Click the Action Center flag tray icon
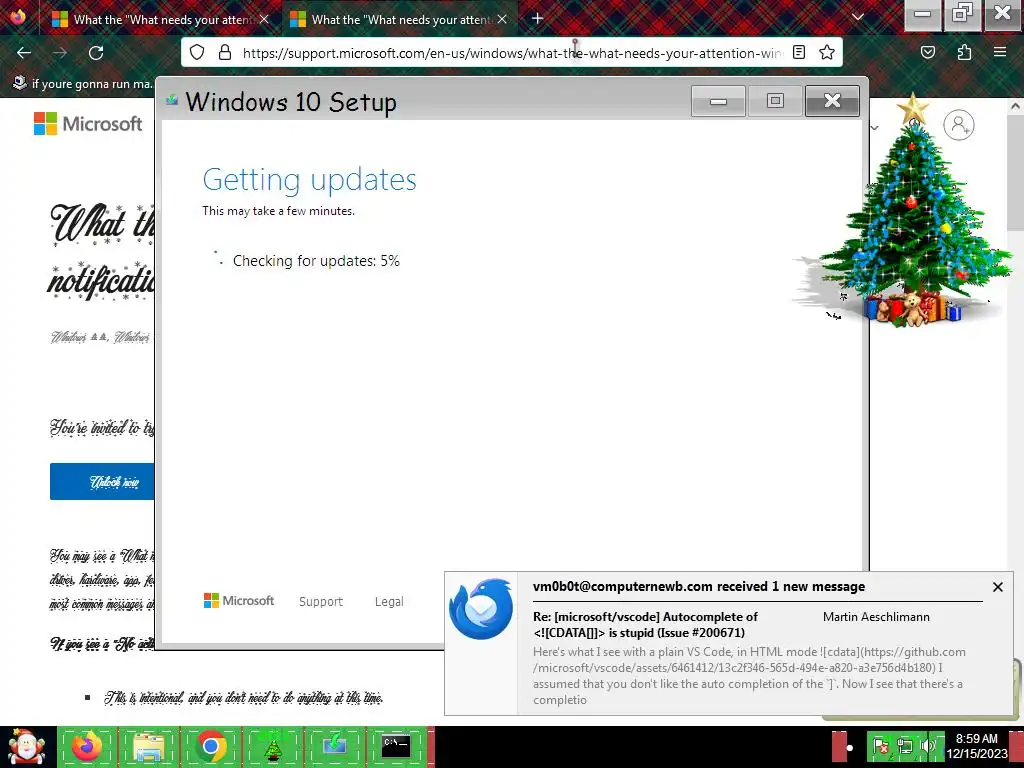The width and height of the screenshot is (1024, 768). (881, 746)
